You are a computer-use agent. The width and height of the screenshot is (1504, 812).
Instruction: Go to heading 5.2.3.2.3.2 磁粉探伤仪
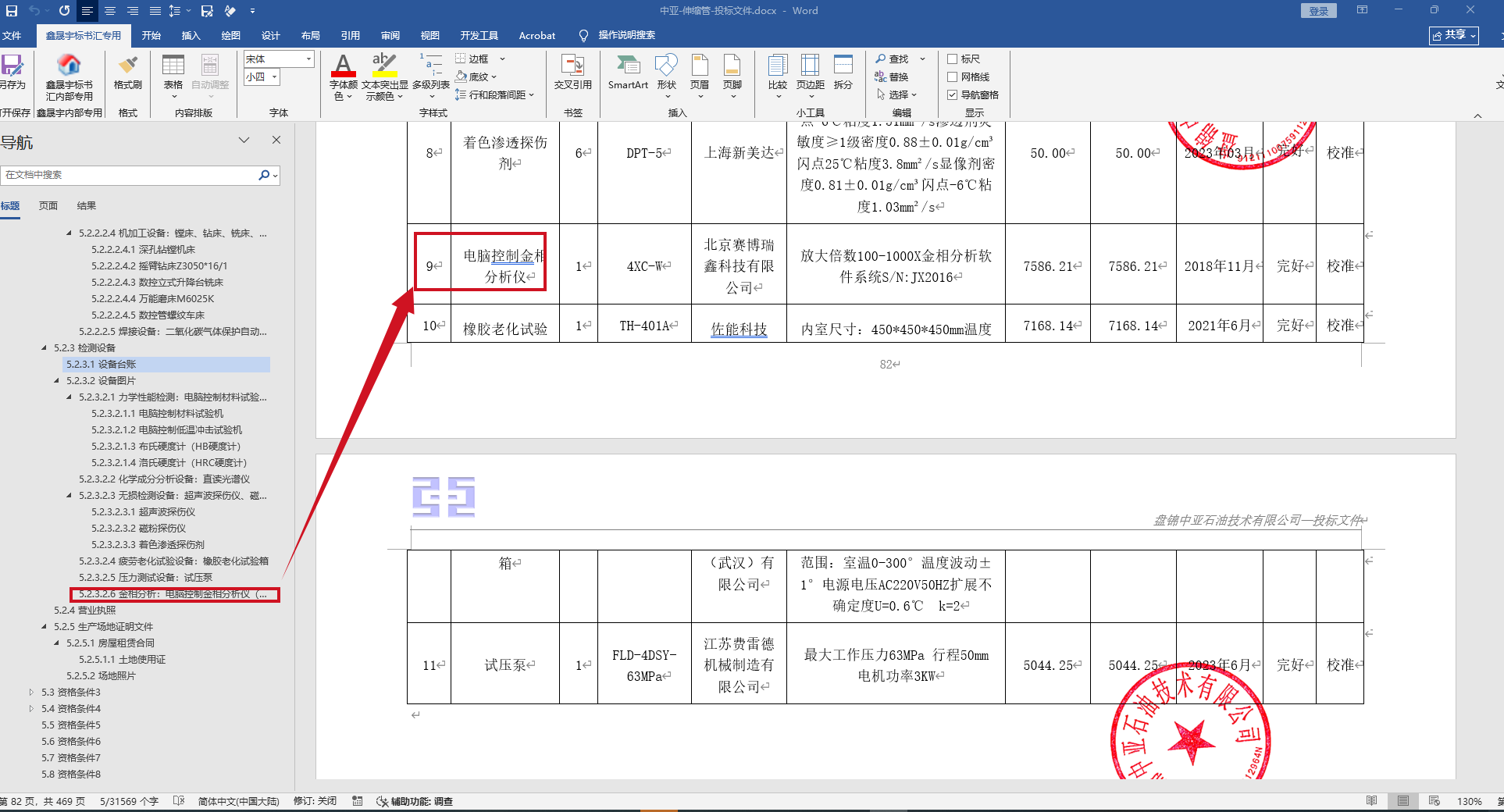(x=139, y=528)
